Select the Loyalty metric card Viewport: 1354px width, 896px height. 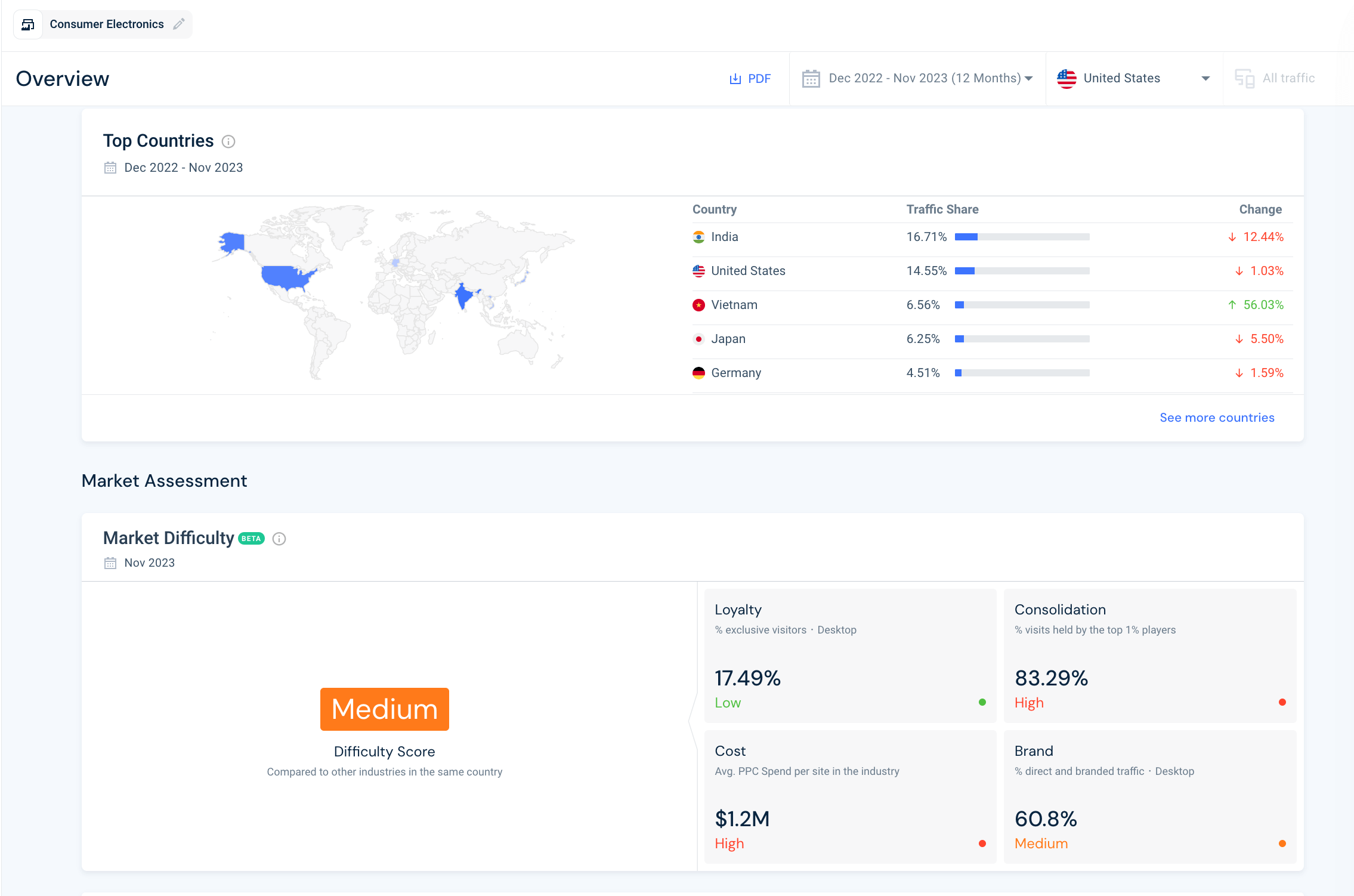coord(850,656)
